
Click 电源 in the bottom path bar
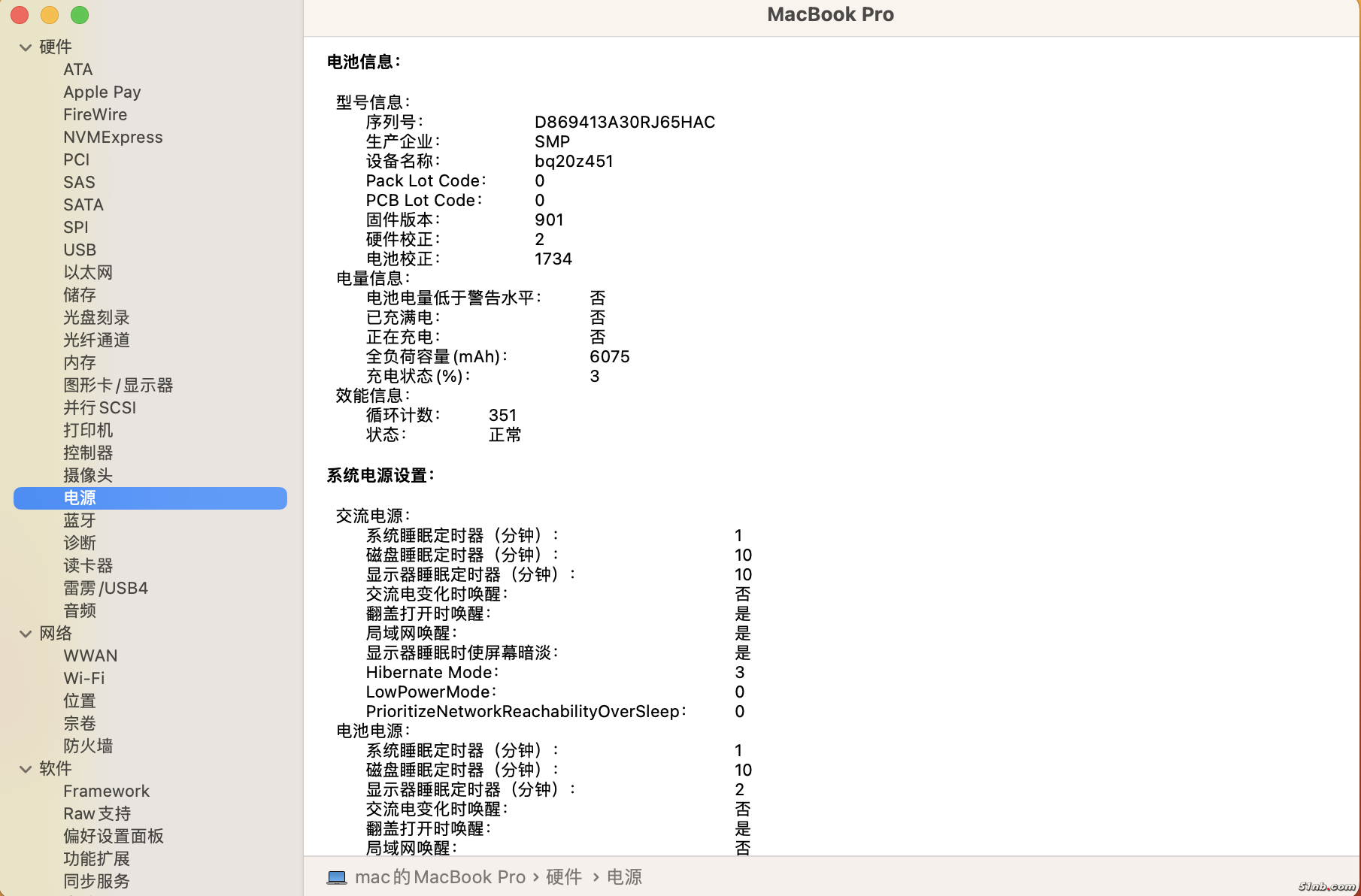[625, 877]
